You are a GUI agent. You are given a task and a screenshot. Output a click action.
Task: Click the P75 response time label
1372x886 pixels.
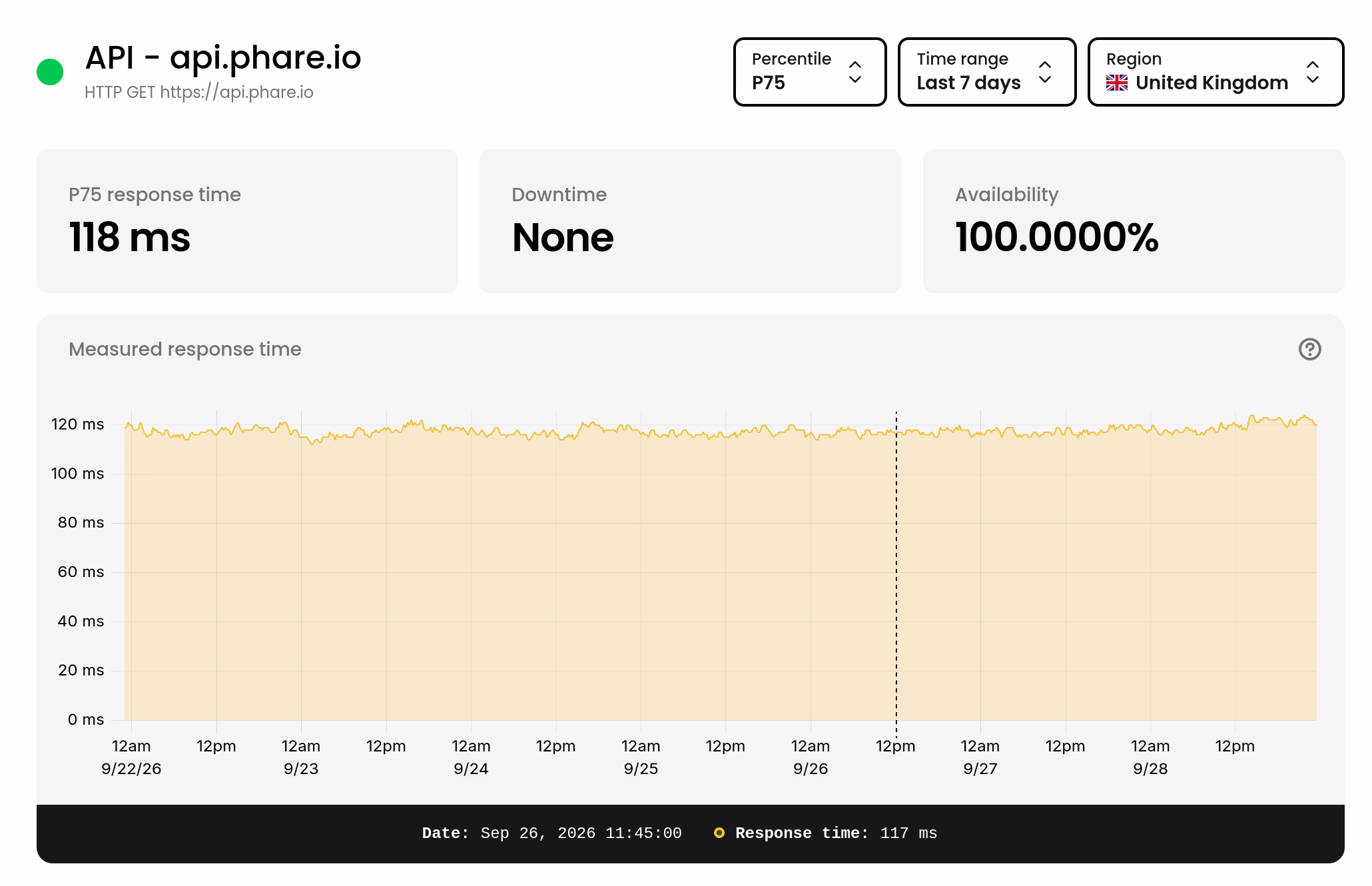tap(155, 195)
